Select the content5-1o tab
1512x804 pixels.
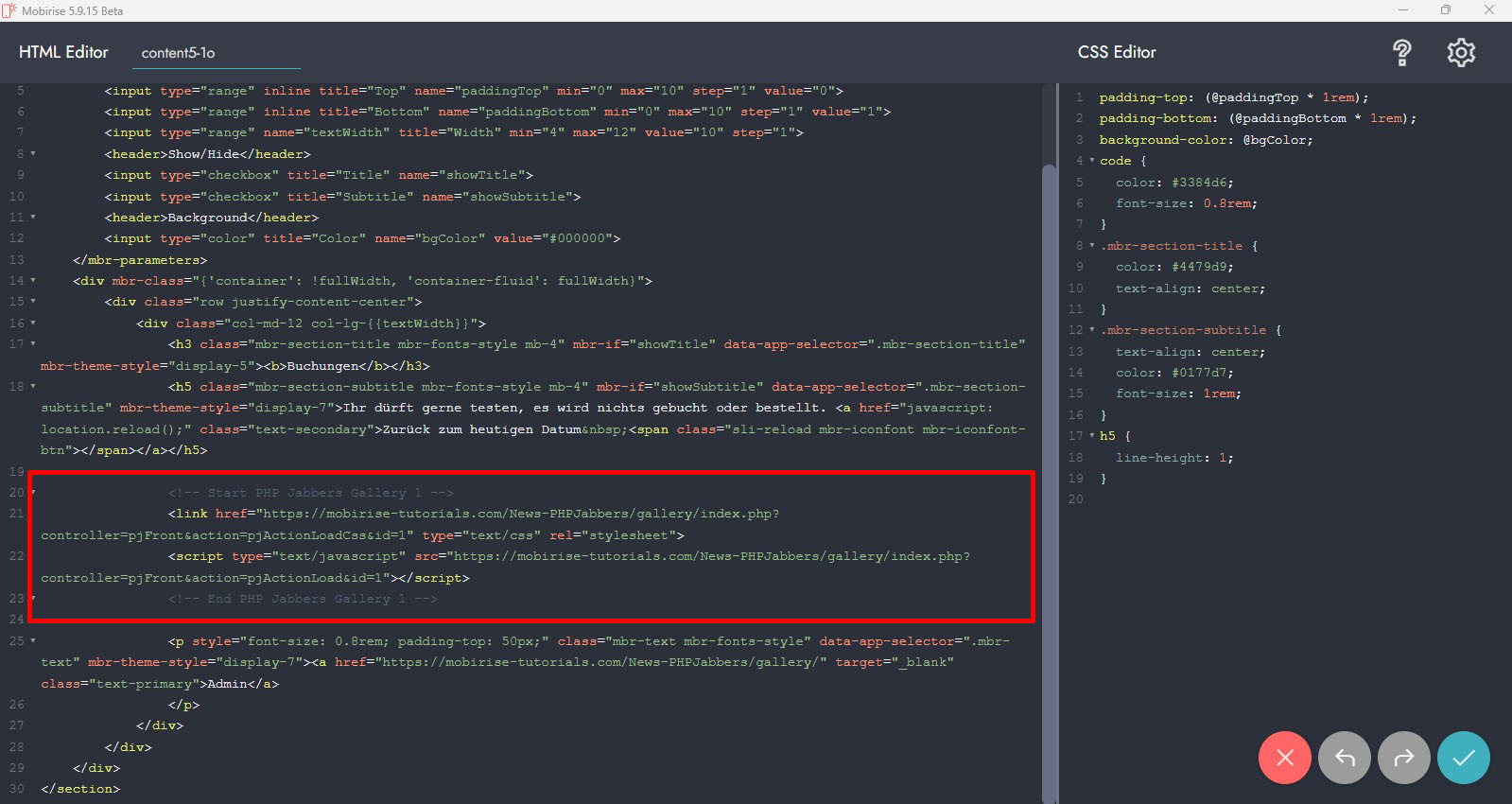tap(178, 53)
